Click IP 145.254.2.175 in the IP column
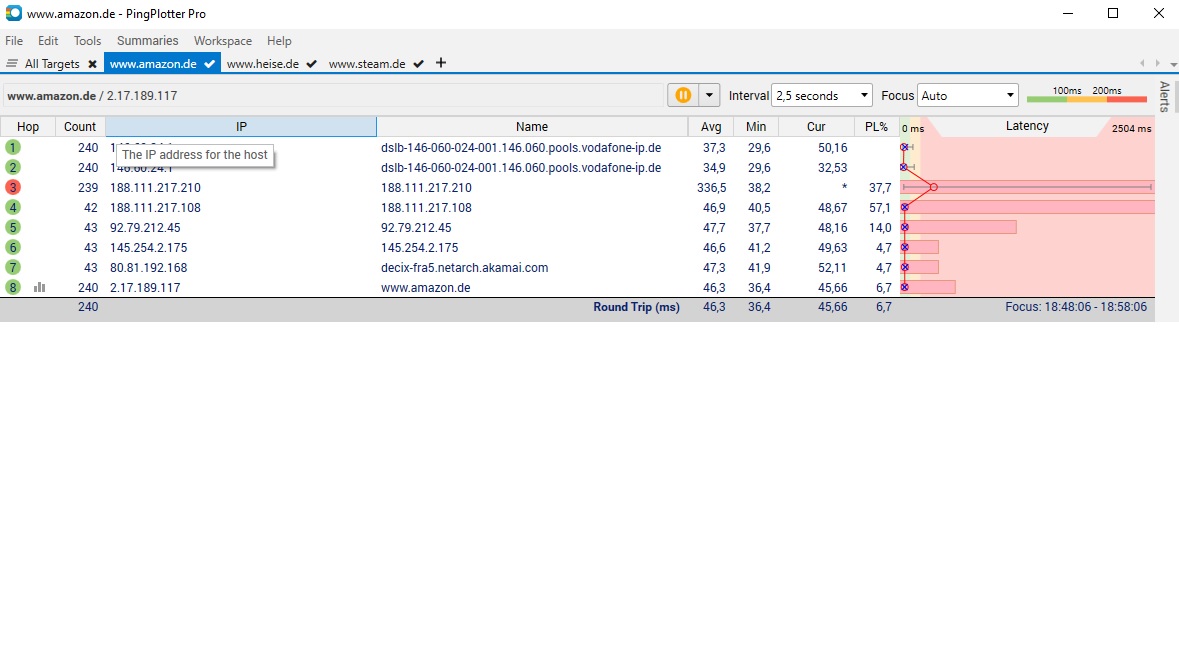Viewport: 1179px width, 648px height. coord(148,247)
